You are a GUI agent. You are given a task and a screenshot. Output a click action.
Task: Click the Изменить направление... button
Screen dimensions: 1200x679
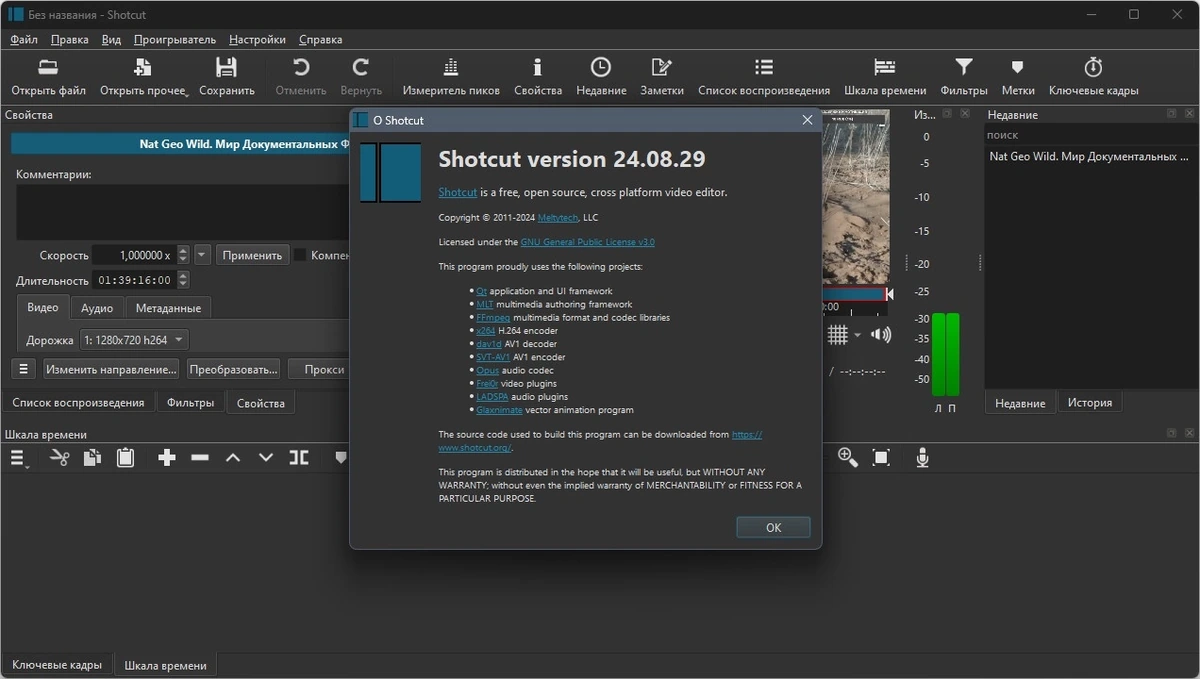pos(111,369)
